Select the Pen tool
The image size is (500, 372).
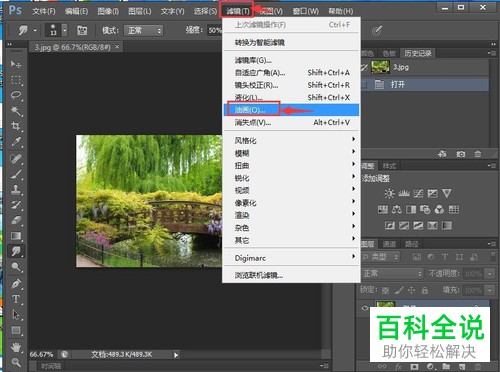coord(16,284)
